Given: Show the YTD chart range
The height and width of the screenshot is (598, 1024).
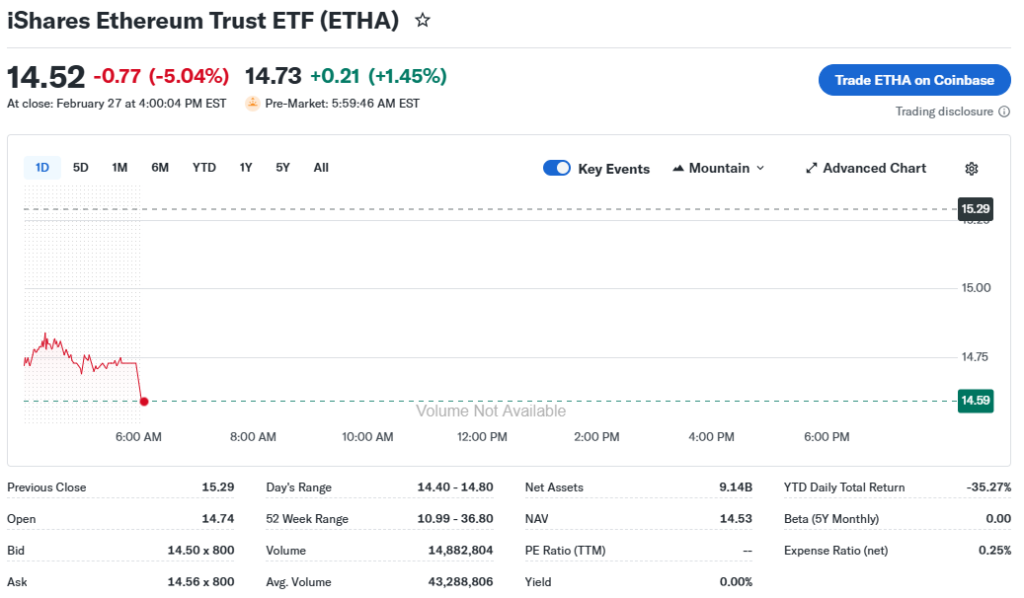Looking at the screenshot, I should click(x=204, y=168).
